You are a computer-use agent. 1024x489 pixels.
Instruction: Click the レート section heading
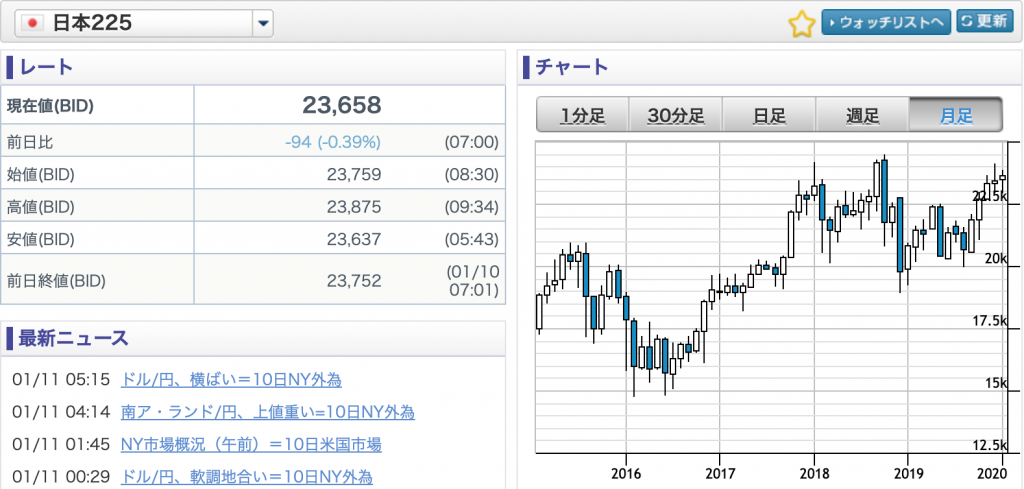pyautogui.click(x=46, y=67)
